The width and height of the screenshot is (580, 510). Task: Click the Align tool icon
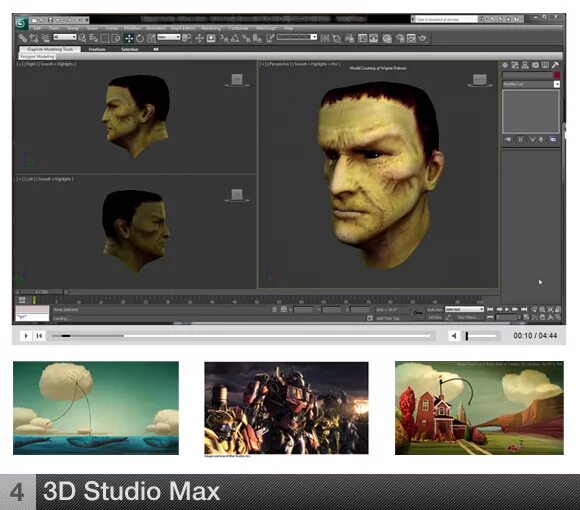click(x=336, y=38)
